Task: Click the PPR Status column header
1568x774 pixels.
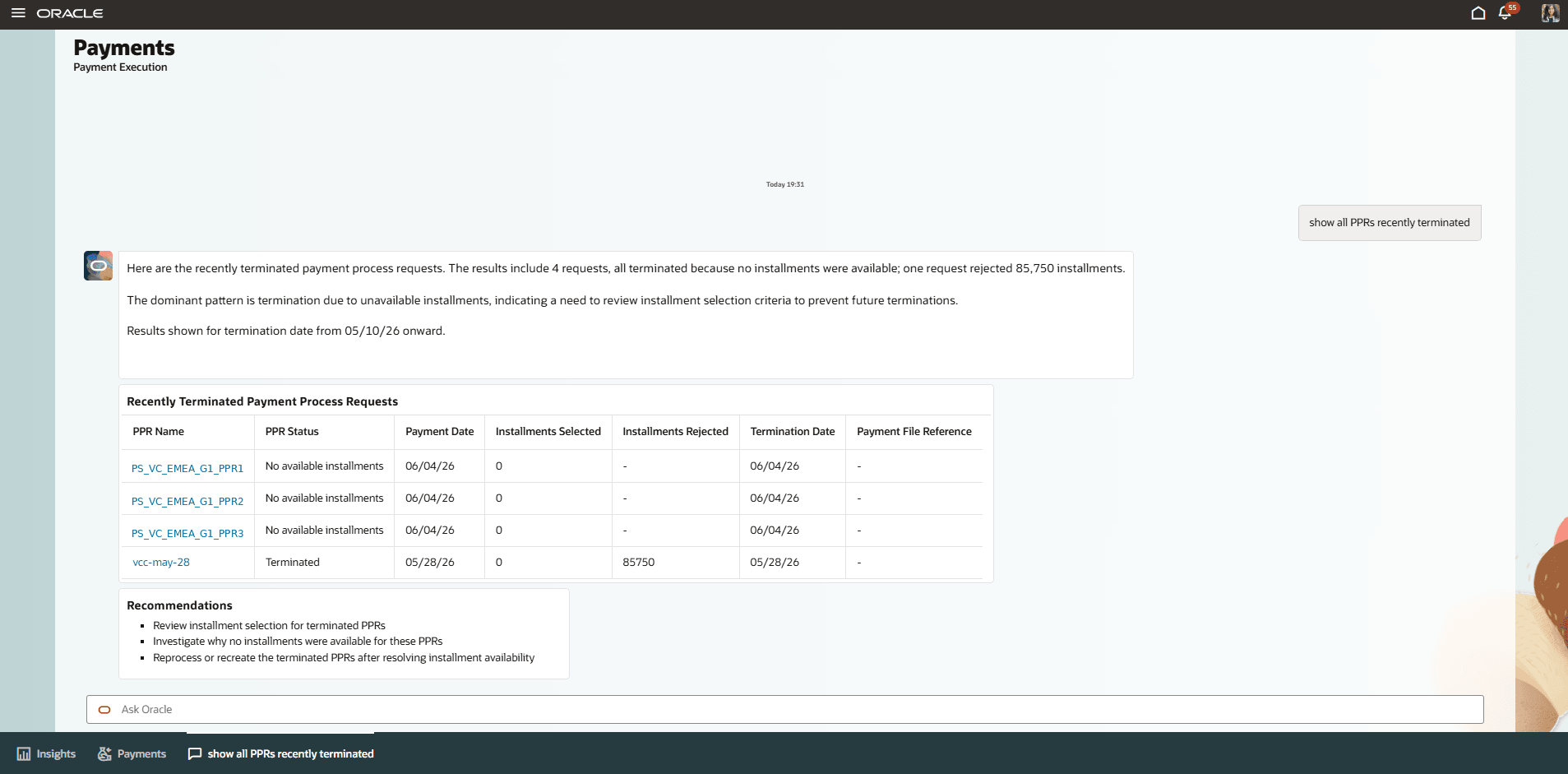Action: [x=292, y=432]
